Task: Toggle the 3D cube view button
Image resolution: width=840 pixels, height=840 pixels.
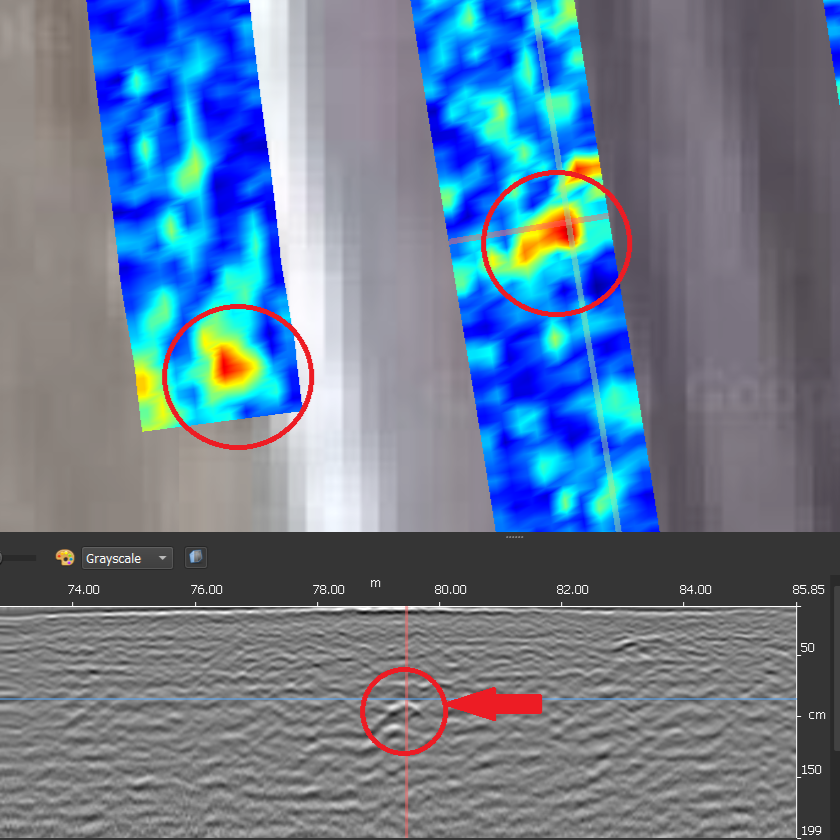Action: coord(196,558)
